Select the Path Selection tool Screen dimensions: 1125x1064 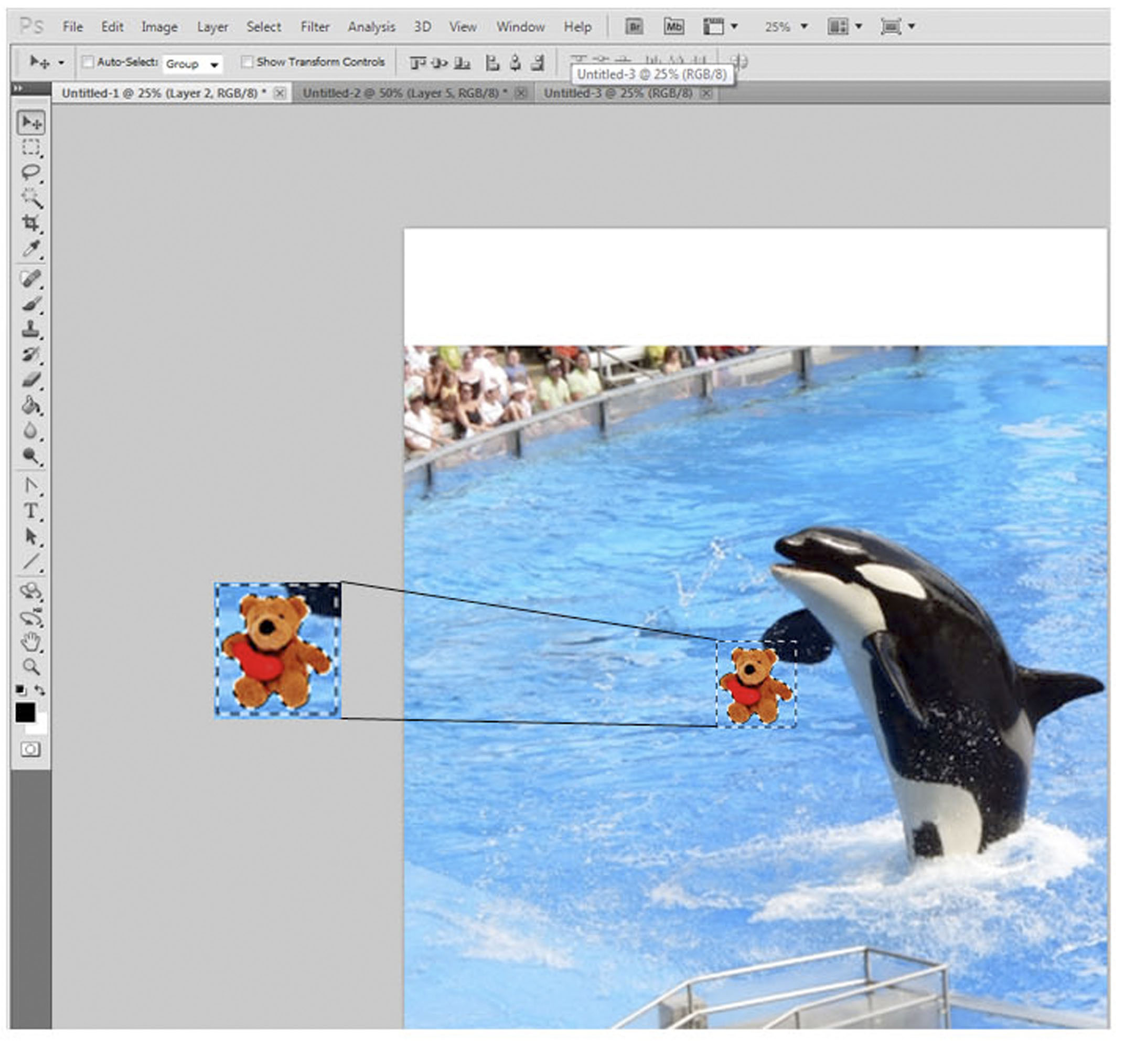point(31,537)
